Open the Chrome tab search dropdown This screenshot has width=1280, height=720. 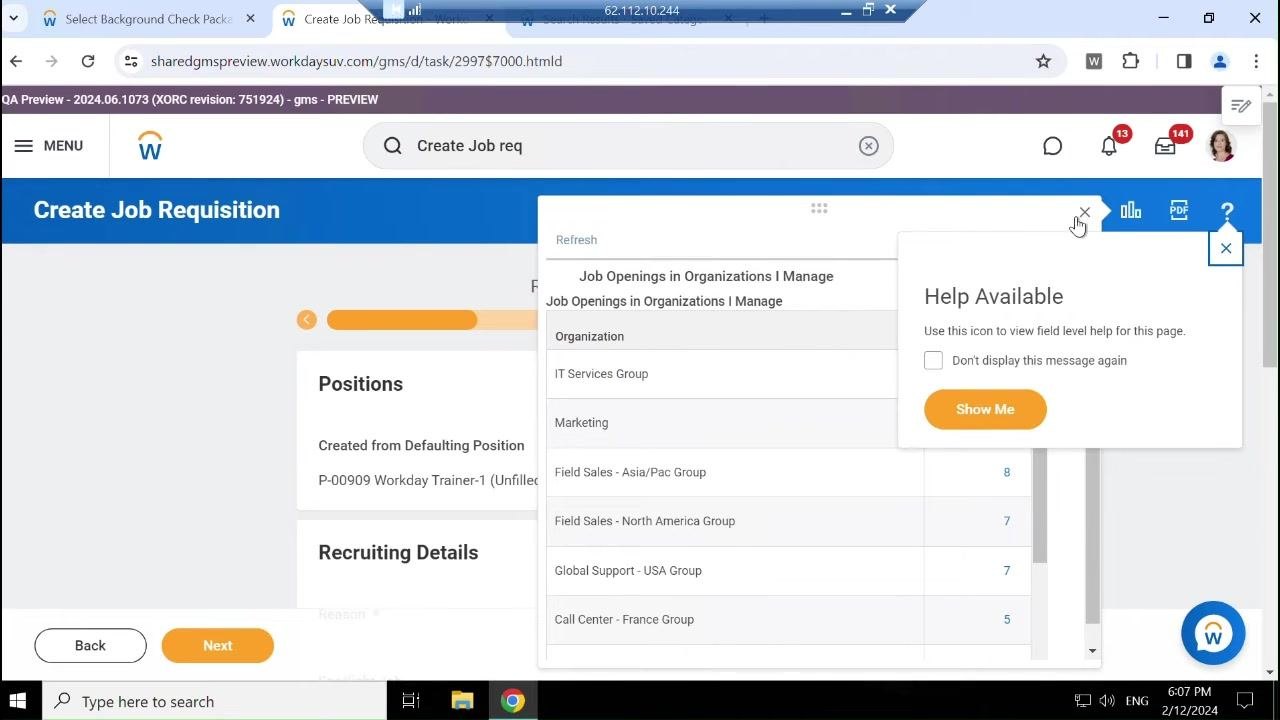tap(13, 18)
